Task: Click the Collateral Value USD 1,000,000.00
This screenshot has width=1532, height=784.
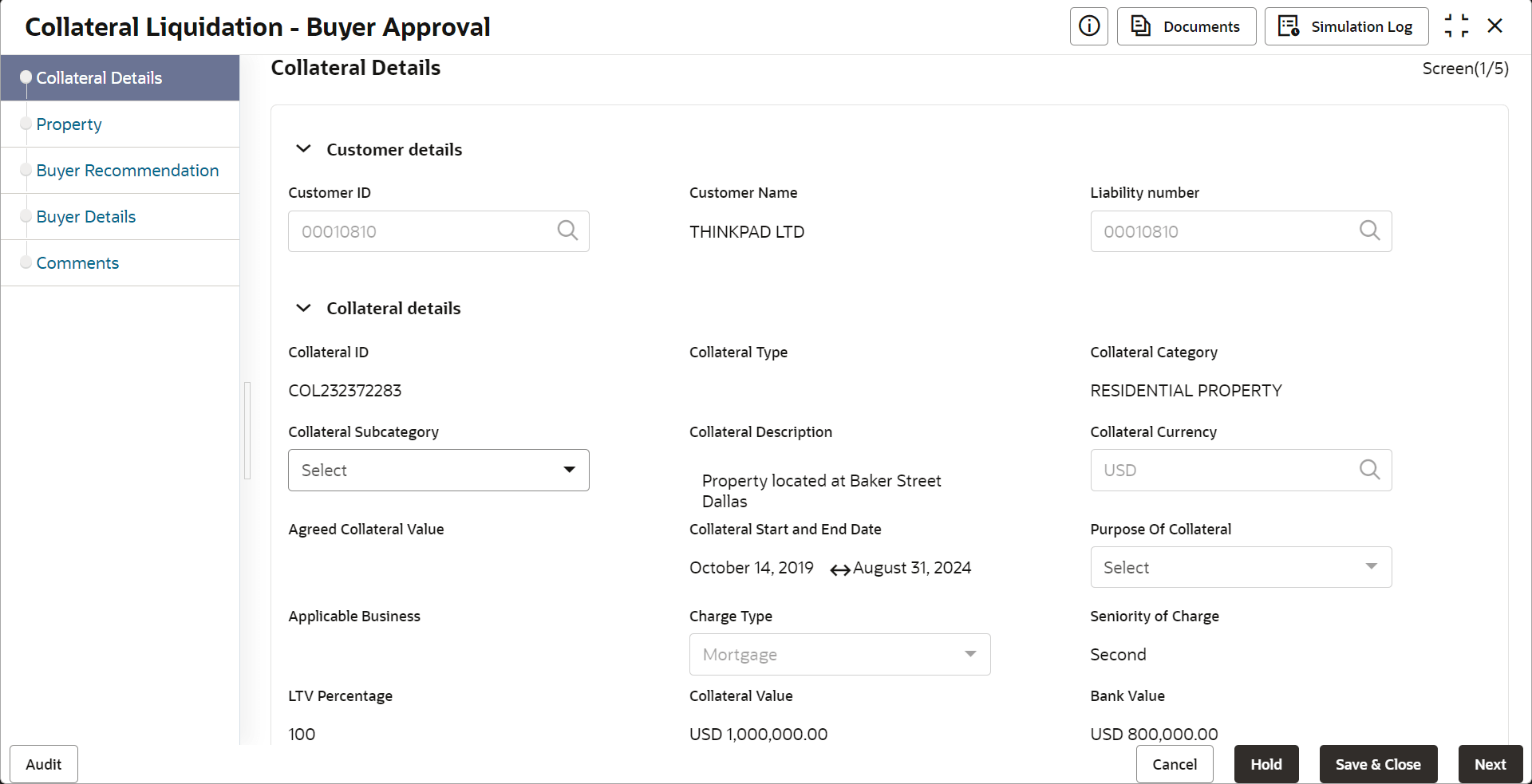Action: (758, 735)
